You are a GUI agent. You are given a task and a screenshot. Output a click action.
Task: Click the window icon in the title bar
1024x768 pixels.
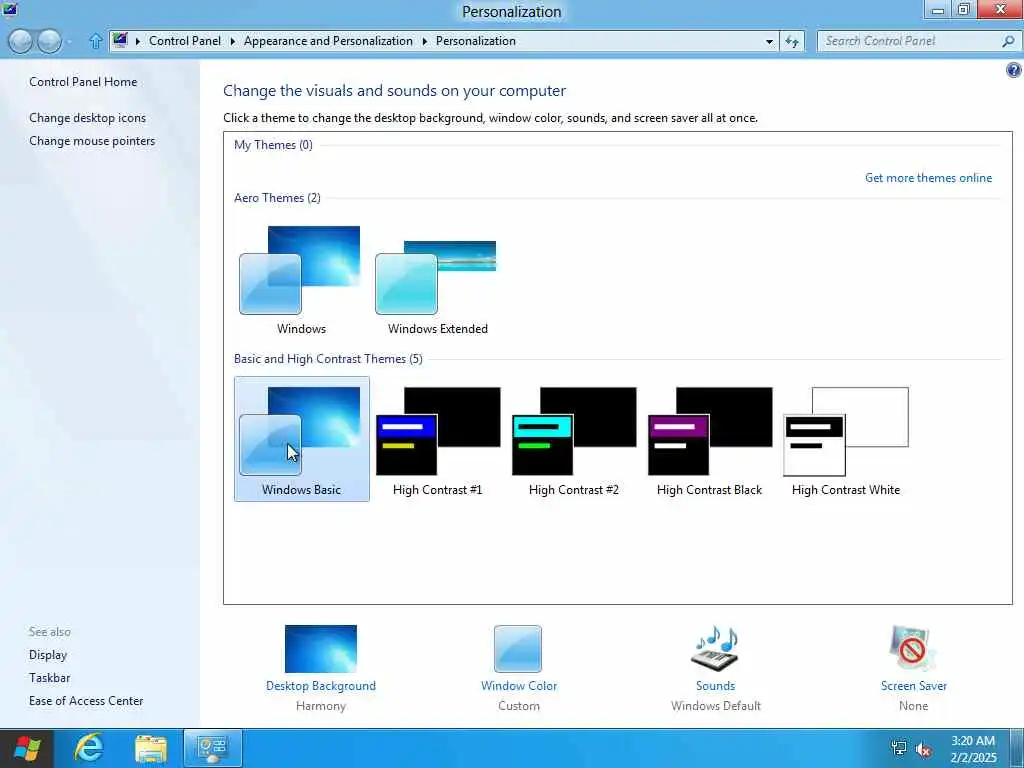[x=9, y=9]
